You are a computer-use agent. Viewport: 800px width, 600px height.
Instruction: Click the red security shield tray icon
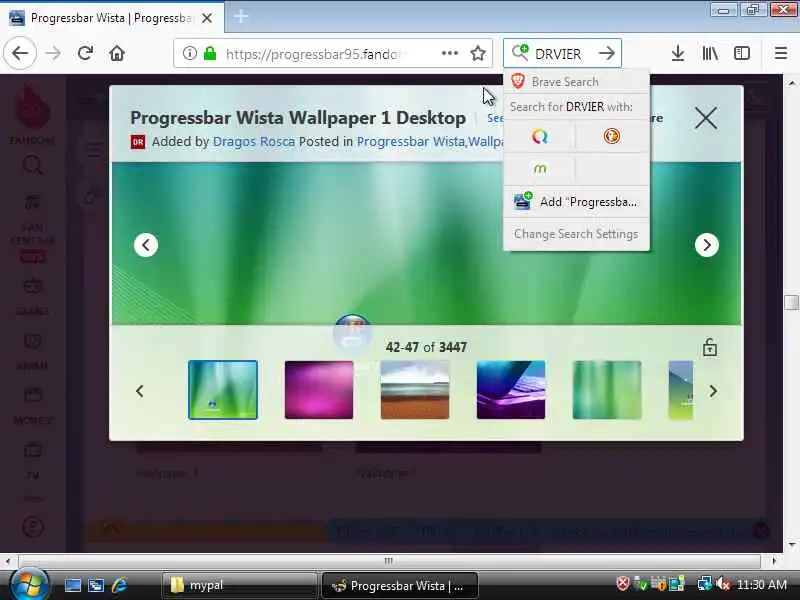tap(622, 583)
